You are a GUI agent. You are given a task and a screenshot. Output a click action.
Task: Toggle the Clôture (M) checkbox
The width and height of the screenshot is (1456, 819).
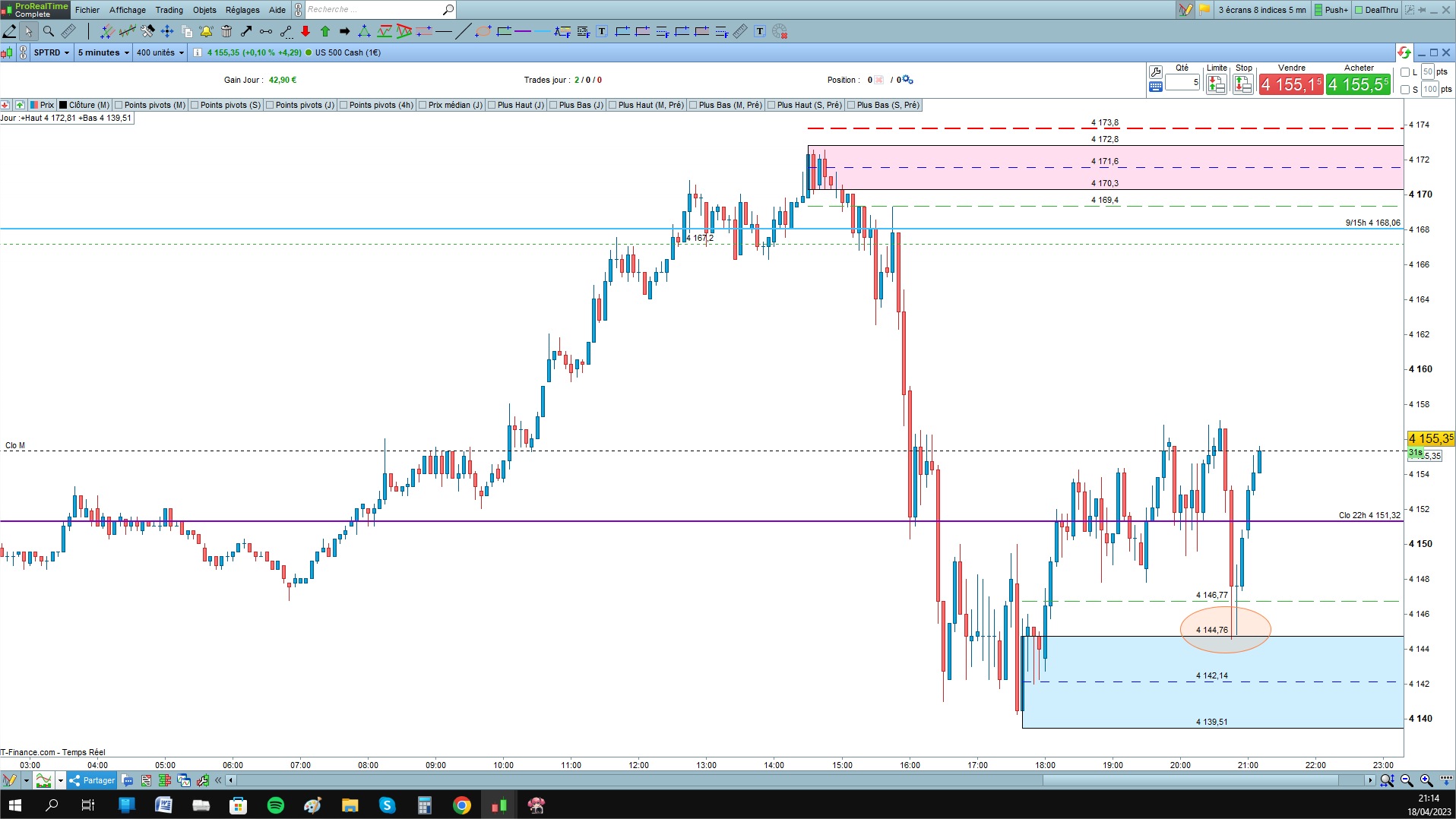pos(64,105)
